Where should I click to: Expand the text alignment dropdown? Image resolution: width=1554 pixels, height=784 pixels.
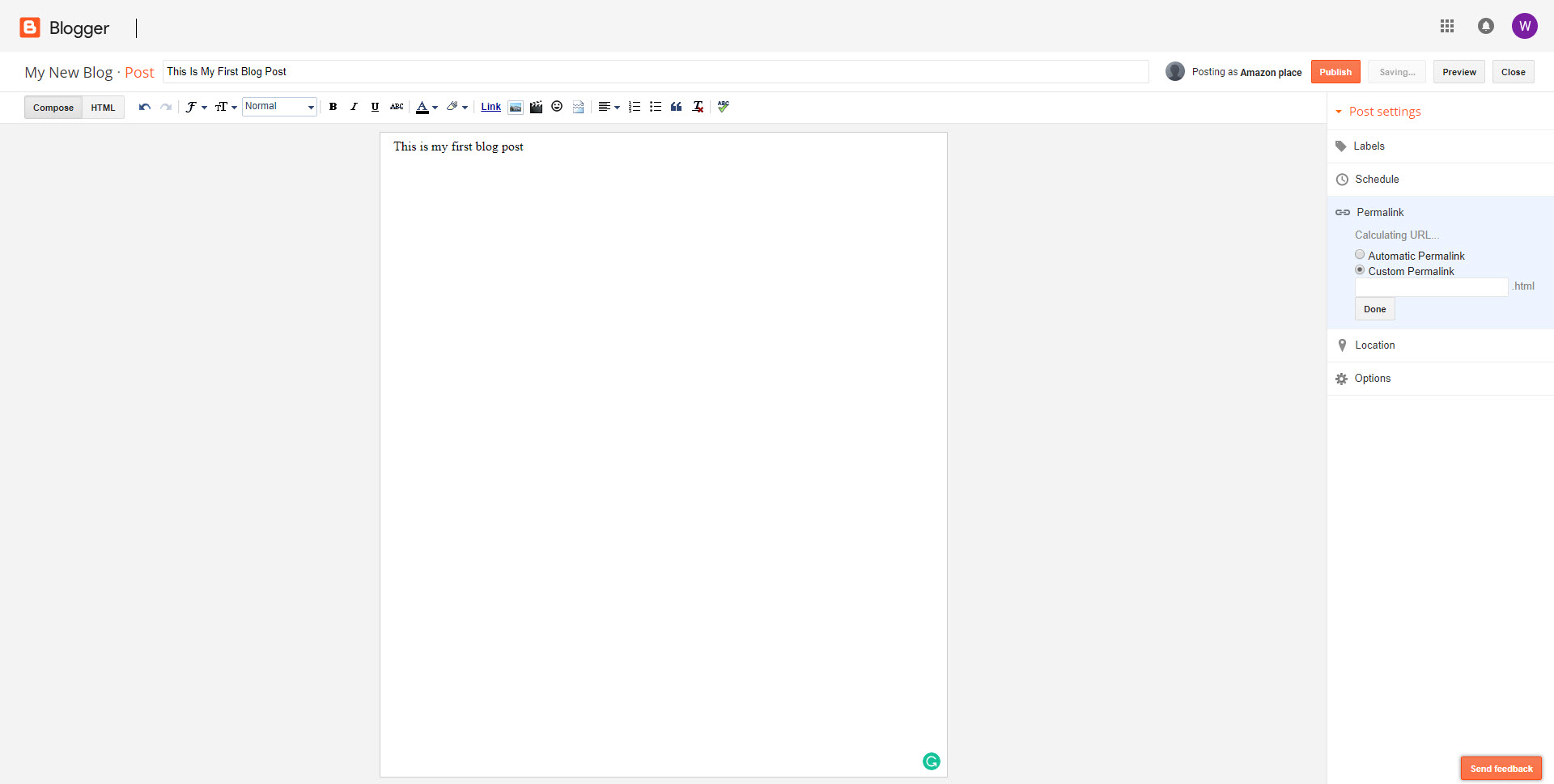coord(609,107)
